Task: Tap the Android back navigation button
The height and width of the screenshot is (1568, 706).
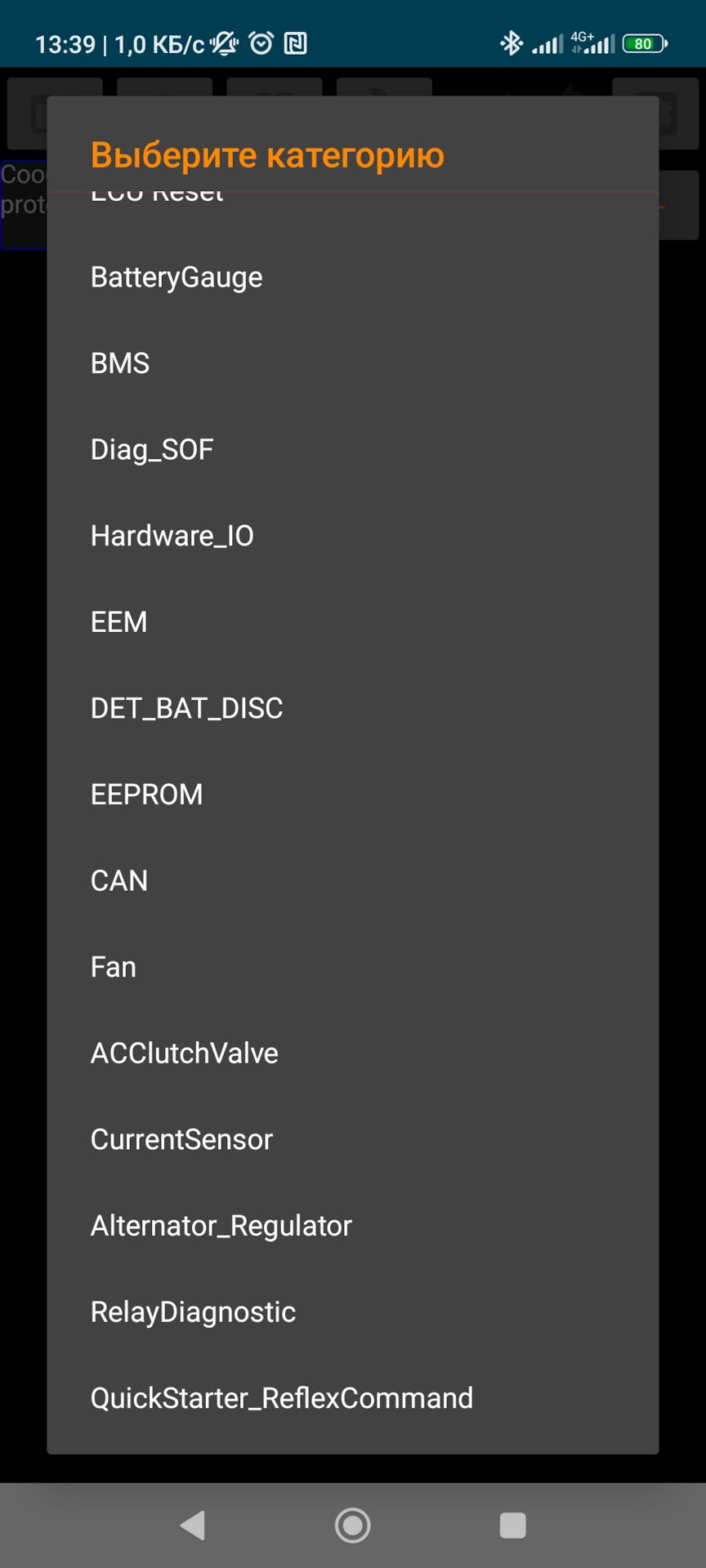Action: [x=193, y=1525]
